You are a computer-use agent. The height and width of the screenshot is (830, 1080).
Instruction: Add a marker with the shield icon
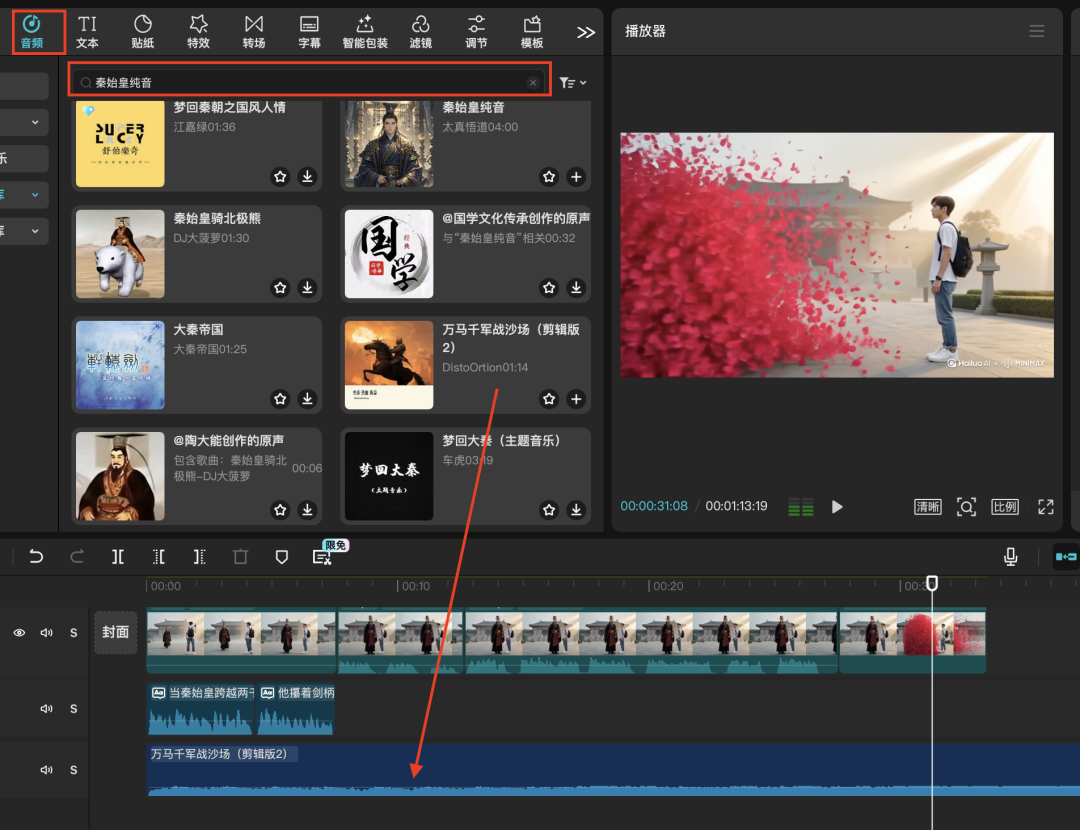(282, 557)
